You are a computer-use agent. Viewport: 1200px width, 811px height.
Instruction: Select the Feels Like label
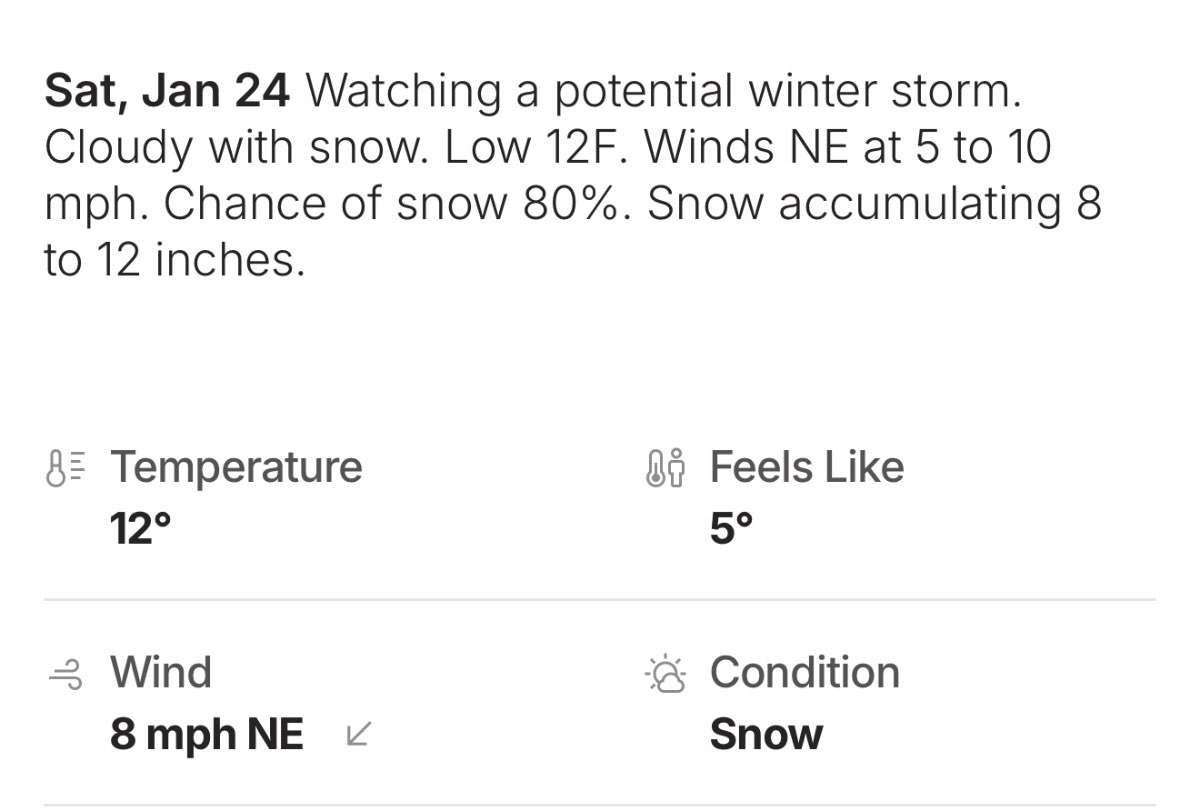click(x=806, y=467)
